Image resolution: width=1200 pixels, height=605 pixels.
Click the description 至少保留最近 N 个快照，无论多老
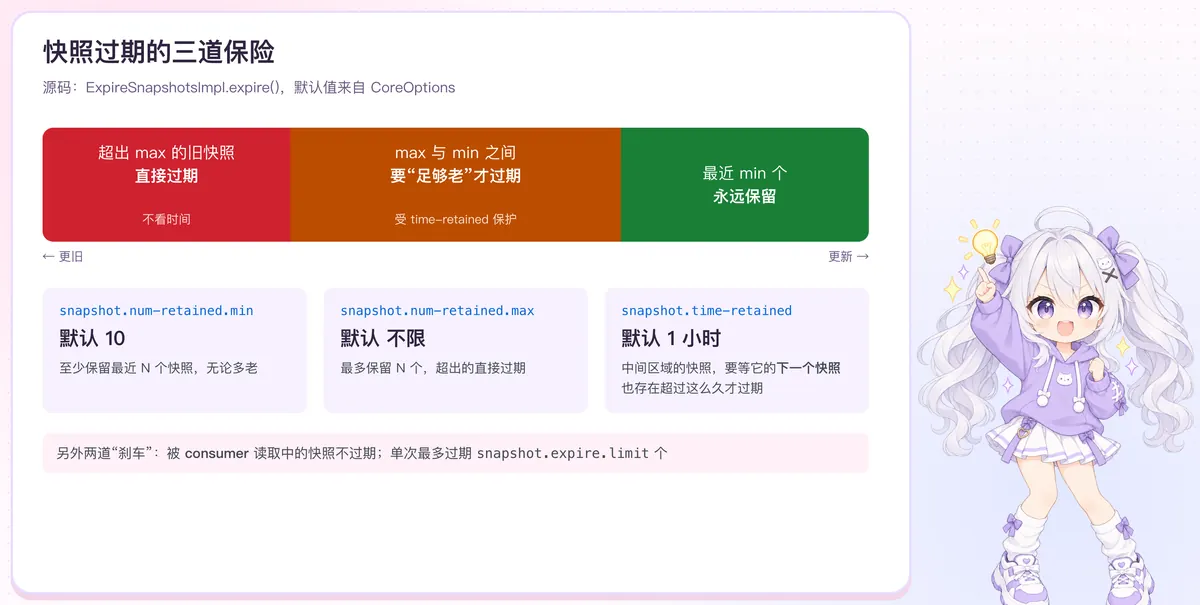[158, 368]
